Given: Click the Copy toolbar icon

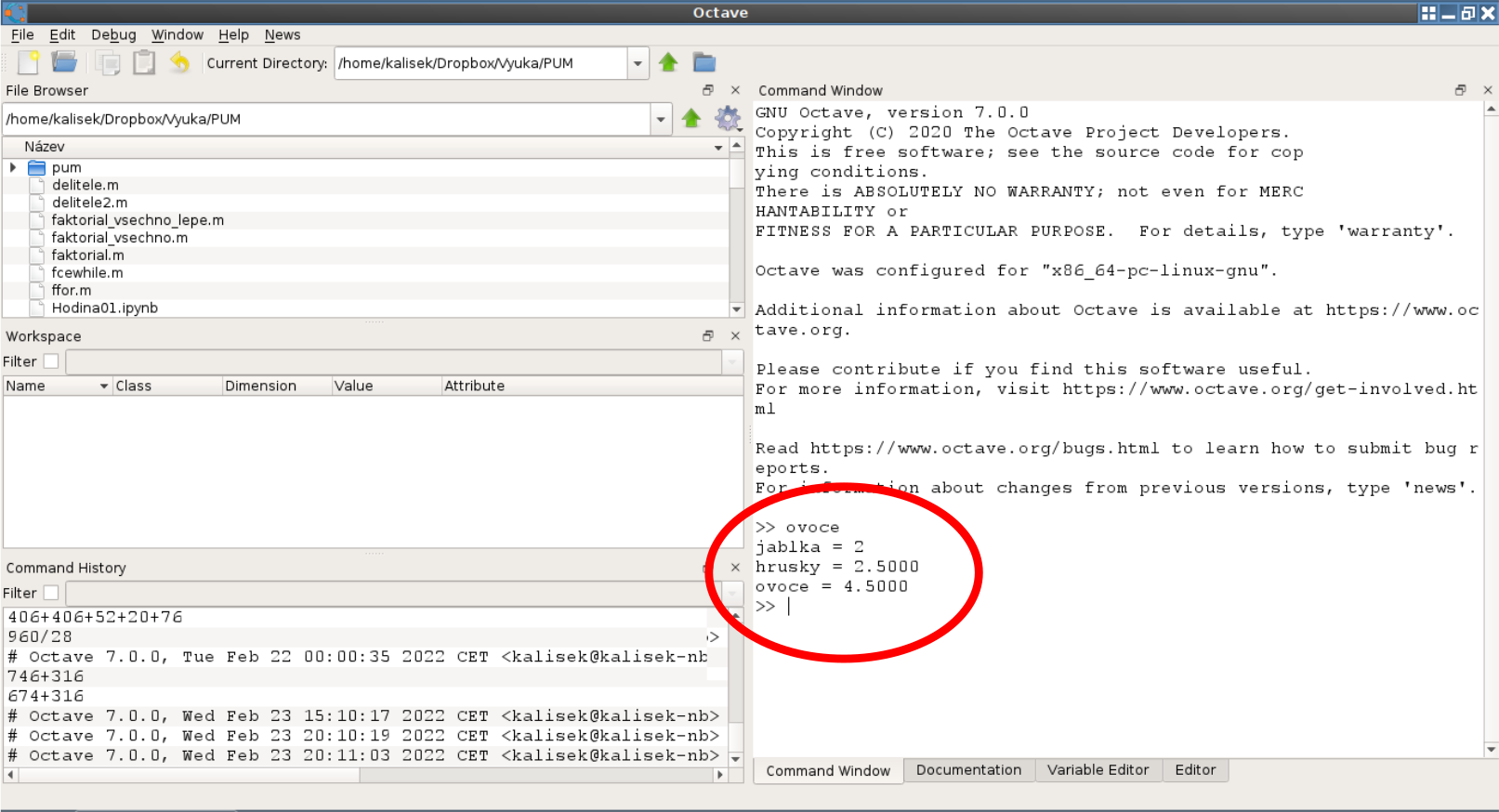Looking at the screenshot, I should [109, 62].
